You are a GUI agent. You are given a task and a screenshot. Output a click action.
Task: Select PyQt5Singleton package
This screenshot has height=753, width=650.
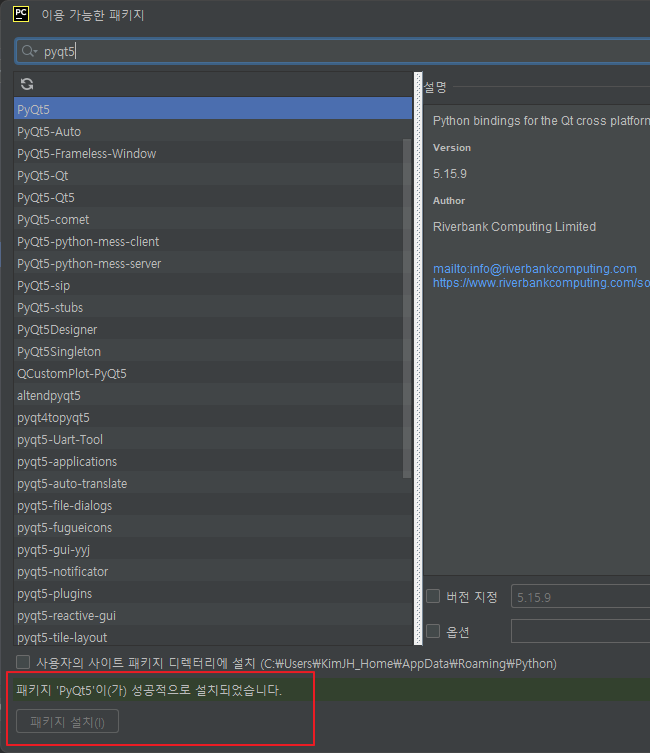click(x=213, y=352)
